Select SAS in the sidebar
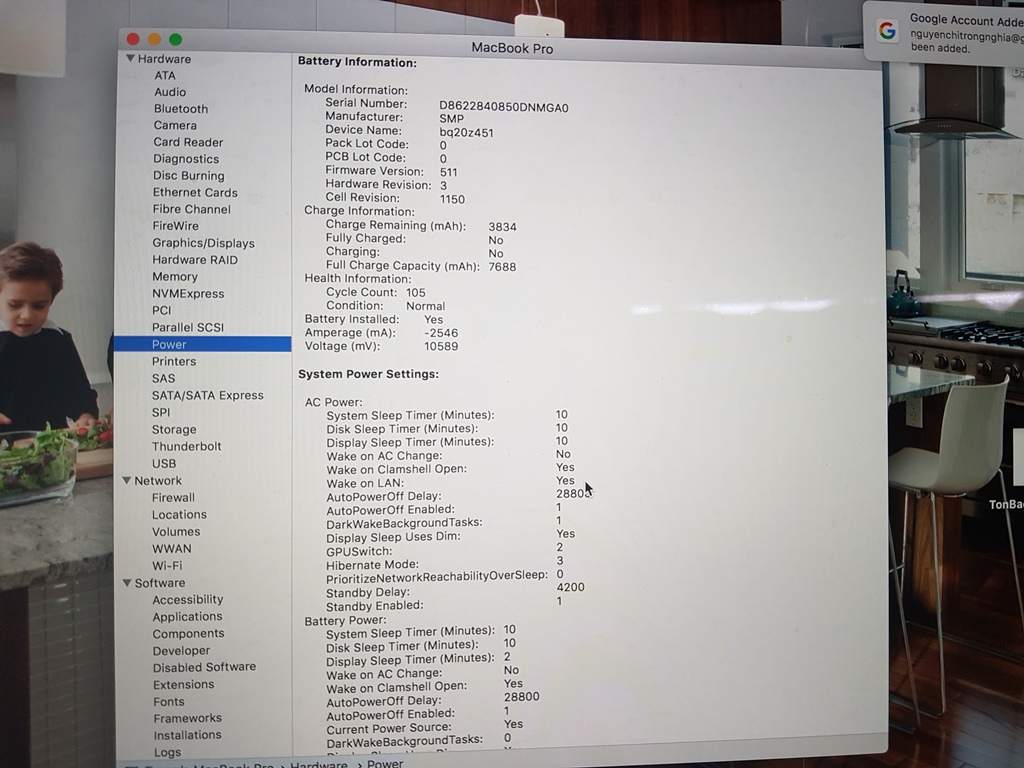This screenshot has width=1024, height=768. pyautogui.click(x=163, y=378)
